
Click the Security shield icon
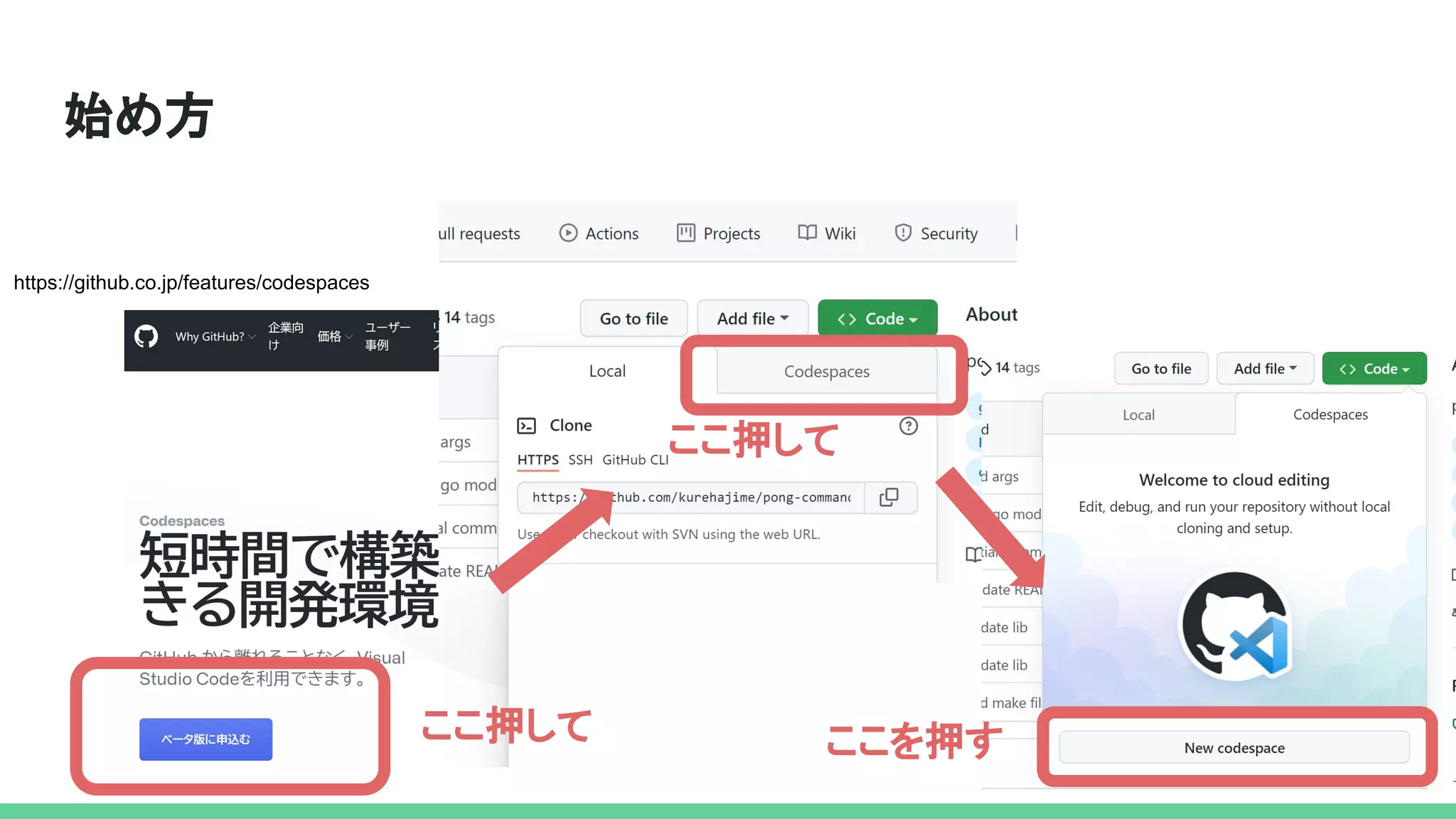pos(903,232)
